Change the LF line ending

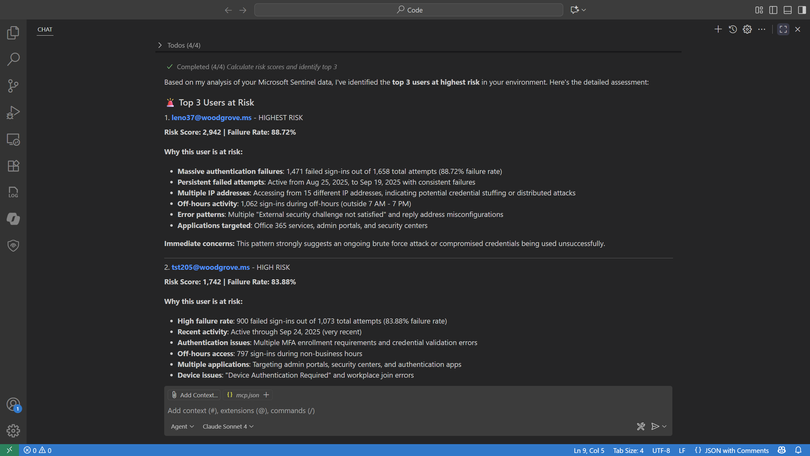(682, 450)
